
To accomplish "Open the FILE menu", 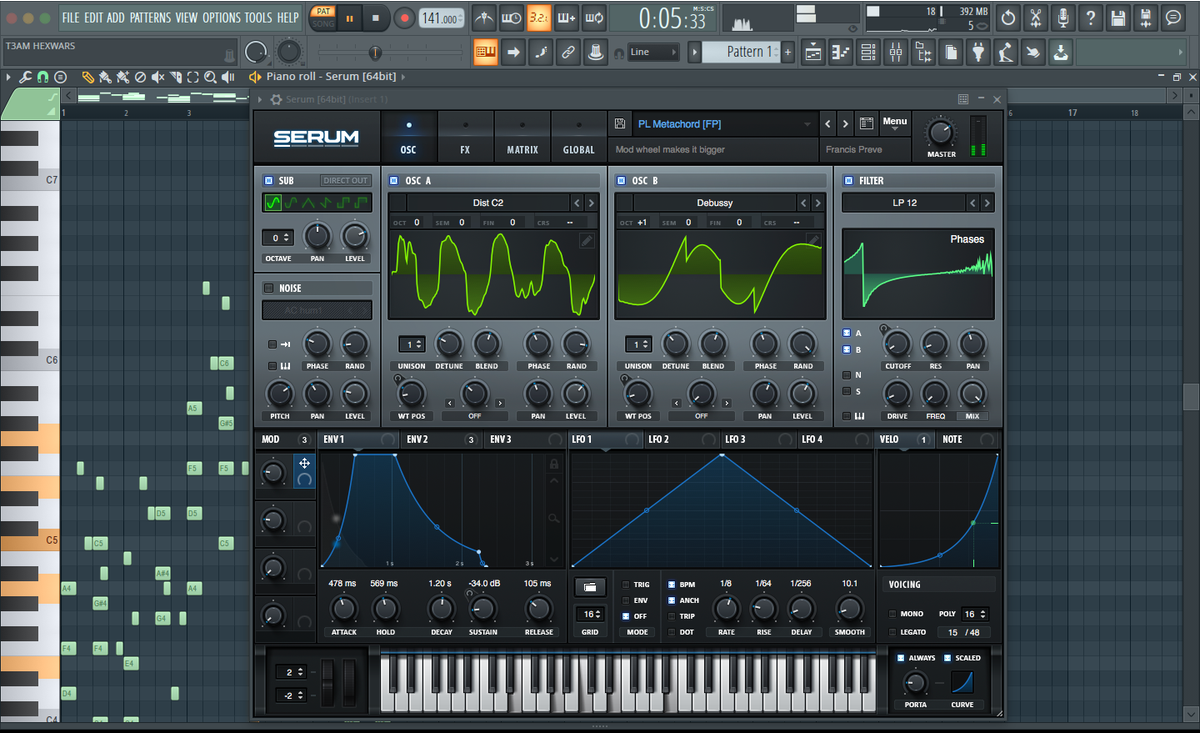I will pos(70,18).
